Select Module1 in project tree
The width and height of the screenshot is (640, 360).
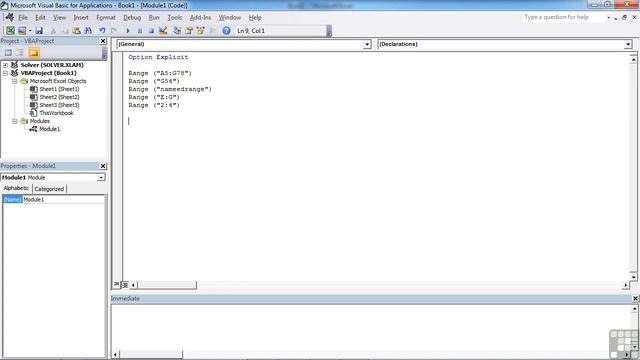coord(49,129)
